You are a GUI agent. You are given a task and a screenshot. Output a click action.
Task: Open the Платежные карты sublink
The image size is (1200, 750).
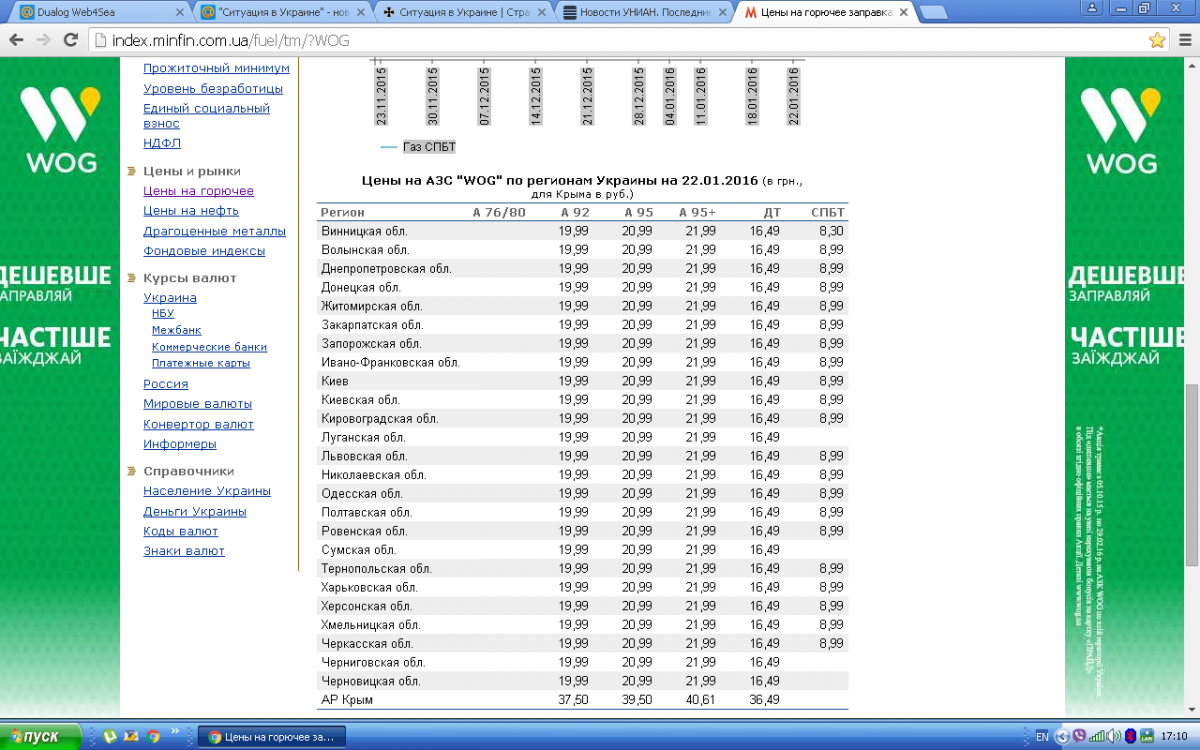tap(201, 363)
